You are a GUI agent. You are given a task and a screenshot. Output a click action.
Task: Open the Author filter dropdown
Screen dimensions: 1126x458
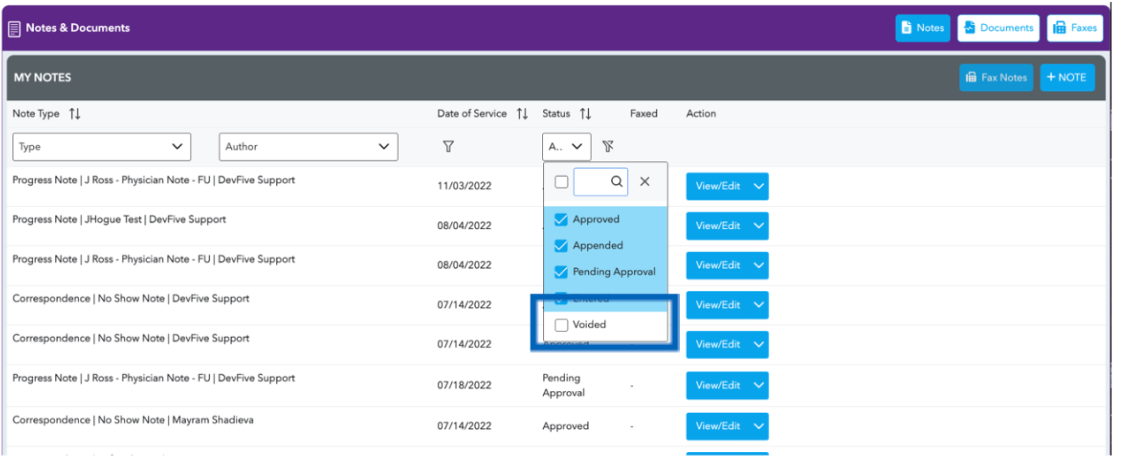click(x=308, y=146)
